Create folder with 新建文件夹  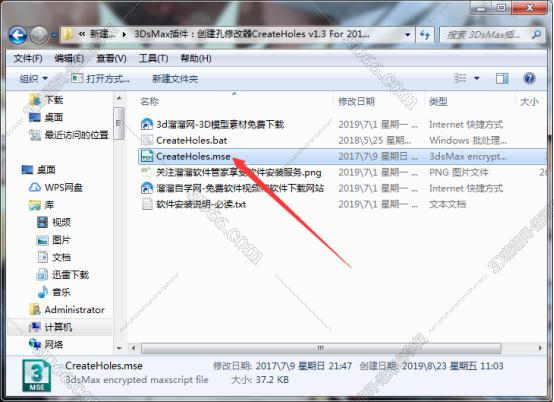pyautogui.click(x=175, y=78)
